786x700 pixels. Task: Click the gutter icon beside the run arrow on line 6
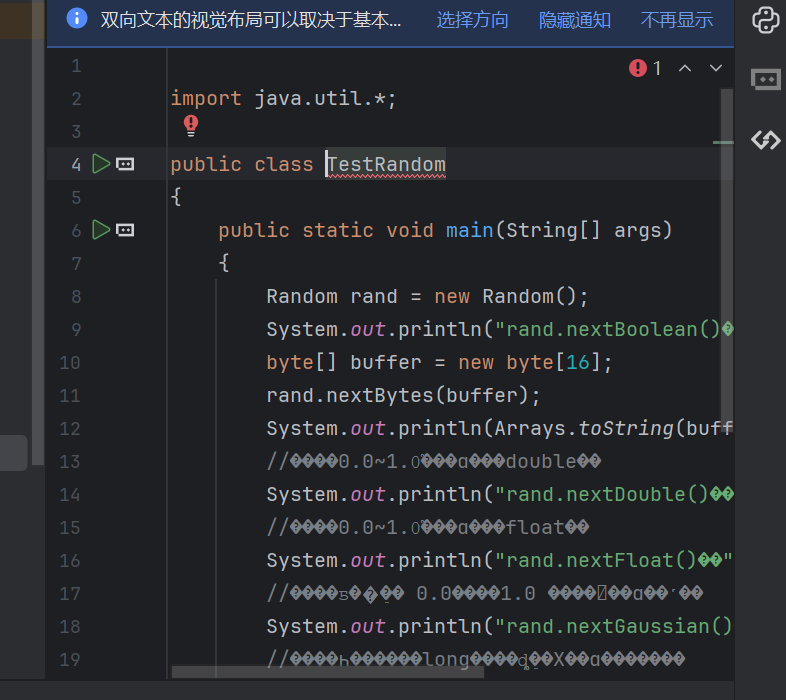coord(125,230)
